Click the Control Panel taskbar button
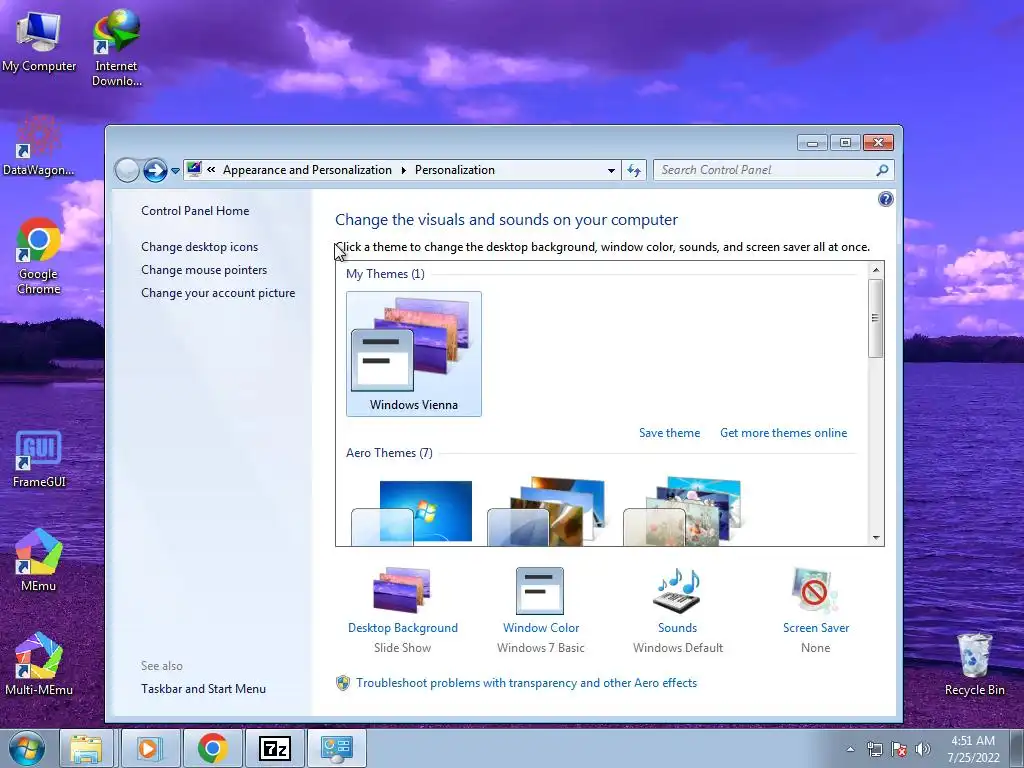This screenshot has height=768, width=1024. click(x=336, y=748)
